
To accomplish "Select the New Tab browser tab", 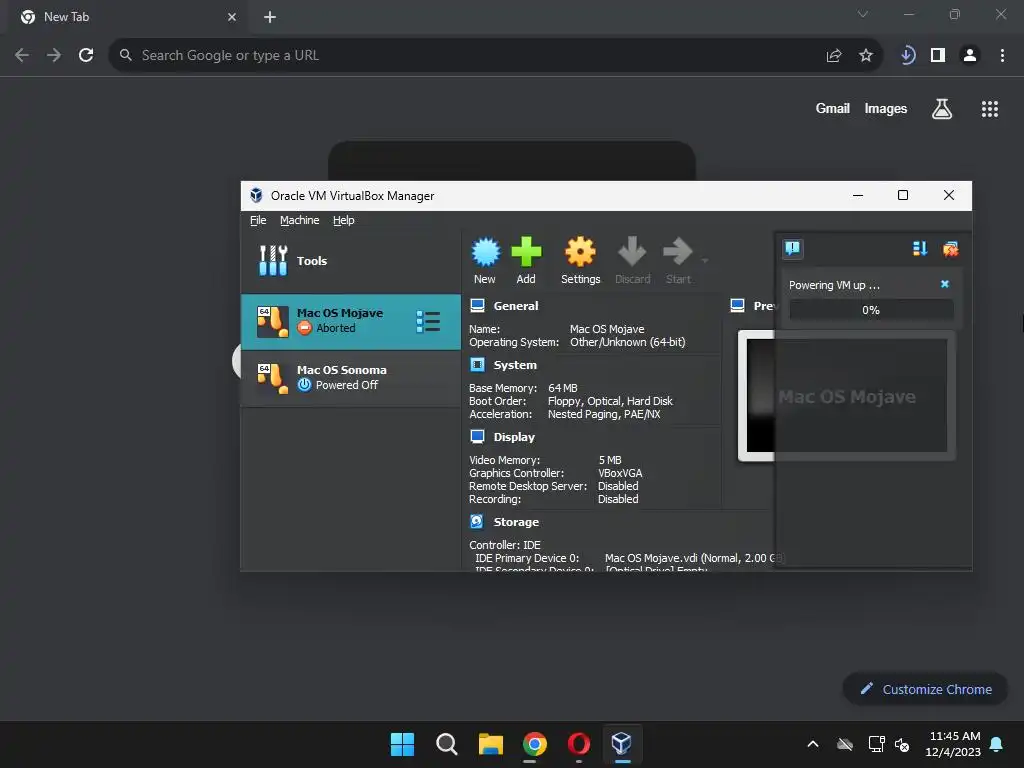I will 129,17.
